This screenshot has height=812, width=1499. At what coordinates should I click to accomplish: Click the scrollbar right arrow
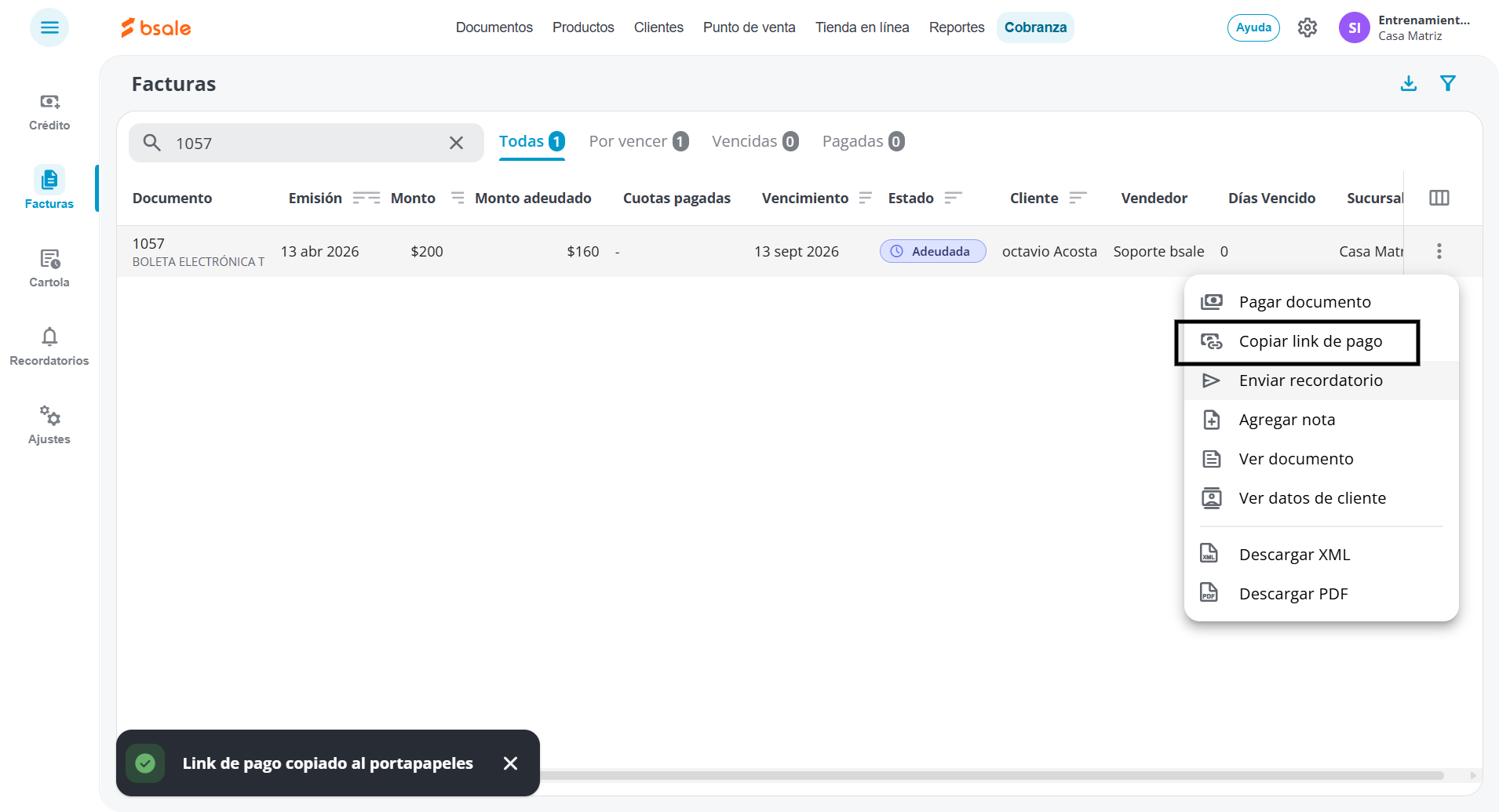(1472, 775)
